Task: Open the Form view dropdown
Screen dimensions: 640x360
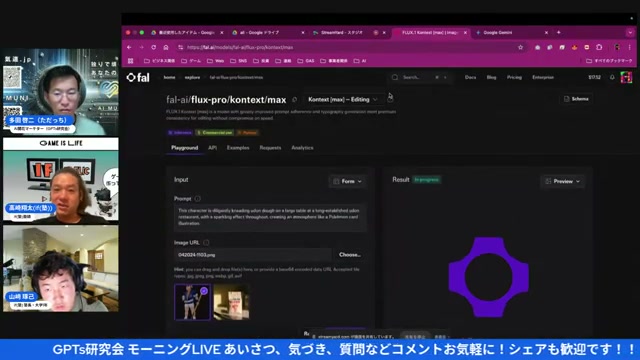Action: (x=347, y=181)
